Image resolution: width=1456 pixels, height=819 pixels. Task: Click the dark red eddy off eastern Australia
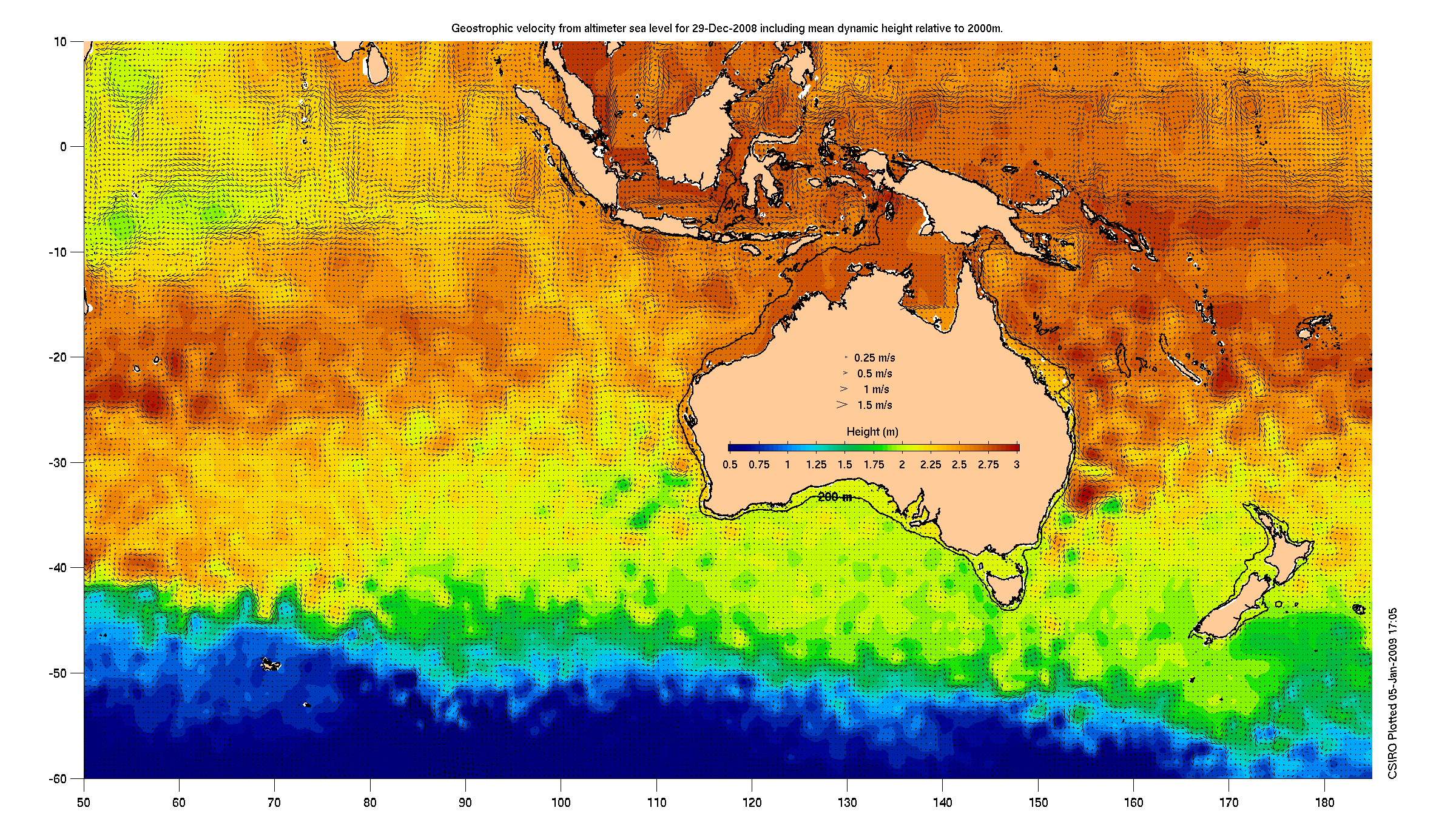[1085, 494]
